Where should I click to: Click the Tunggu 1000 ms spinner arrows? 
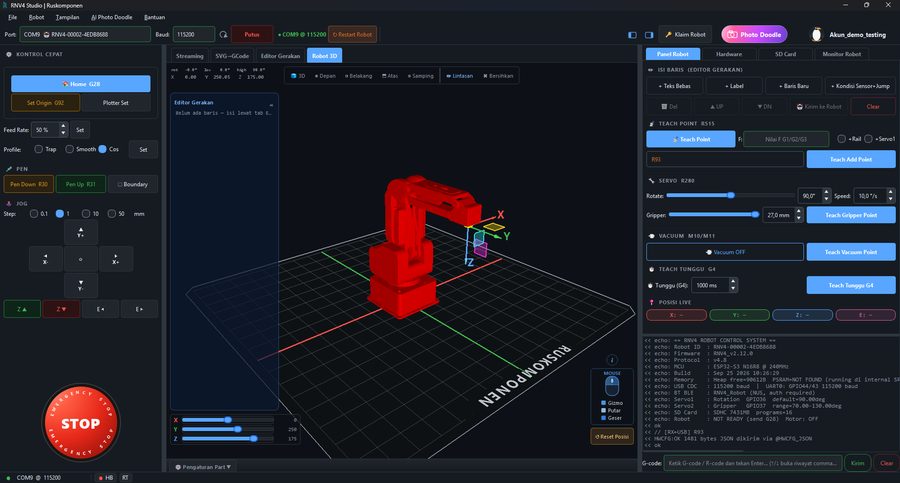pos(733,285)
